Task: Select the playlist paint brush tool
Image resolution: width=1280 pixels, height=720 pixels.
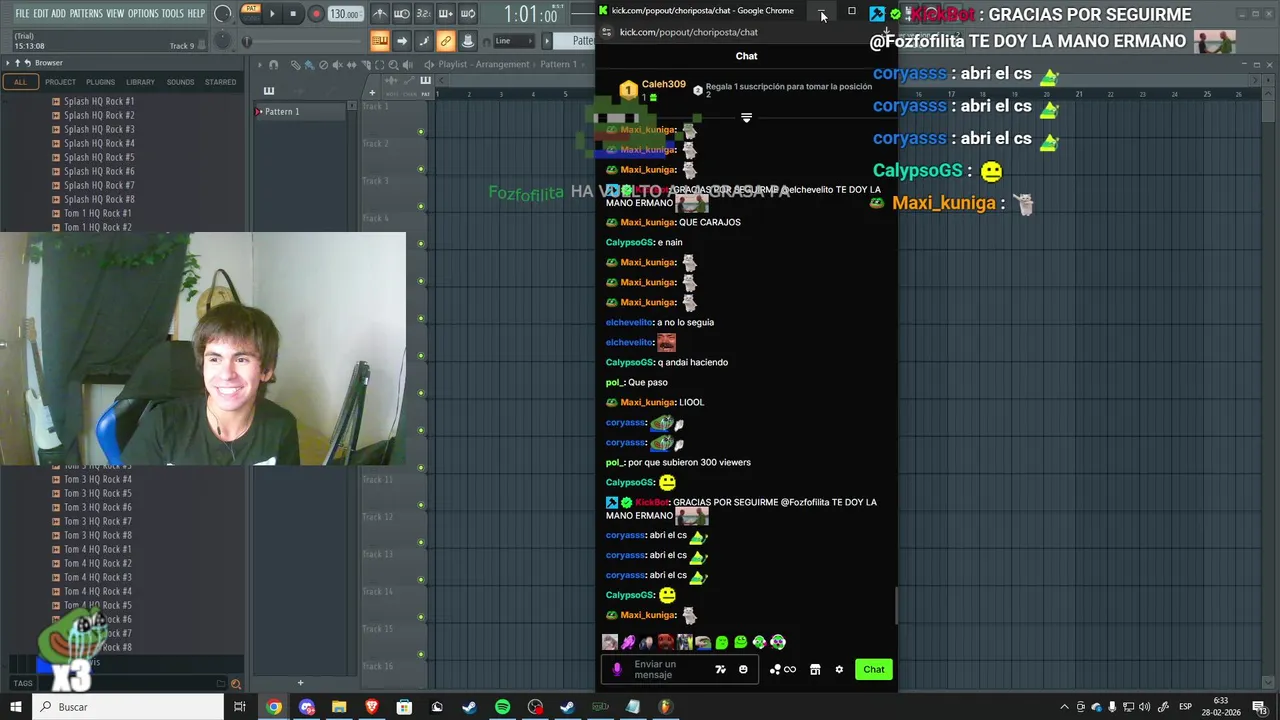Action: 309,65
